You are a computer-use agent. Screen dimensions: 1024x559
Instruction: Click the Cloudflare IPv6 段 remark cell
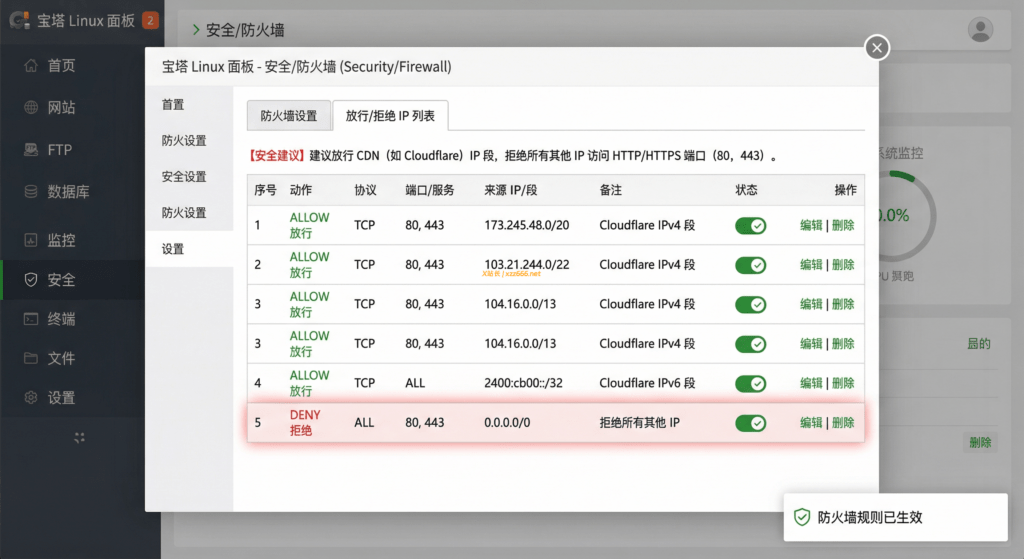647,383
